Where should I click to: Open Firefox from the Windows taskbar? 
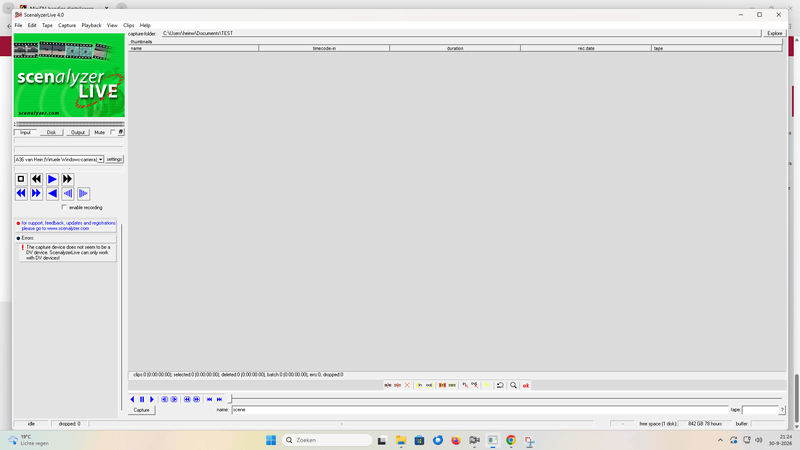coord(456,440)
